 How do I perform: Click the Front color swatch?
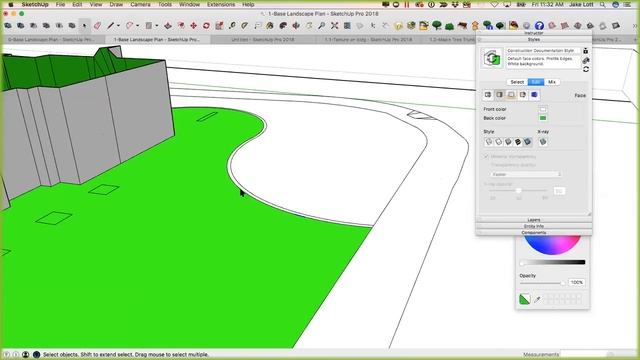click(542, 109)
